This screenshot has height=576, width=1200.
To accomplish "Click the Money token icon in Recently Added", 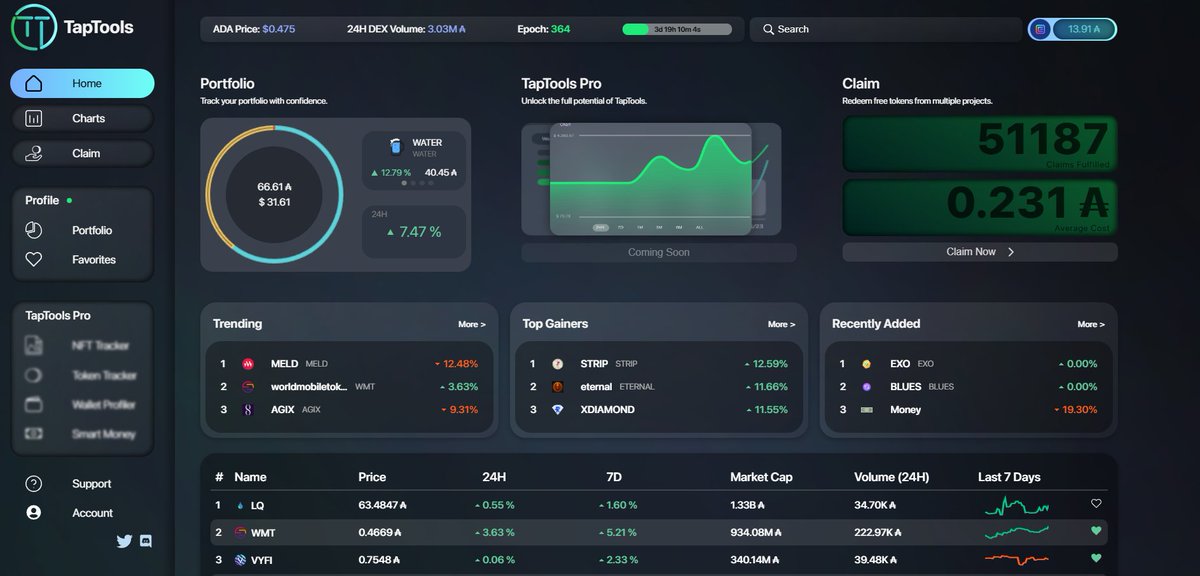I will [867, 410].
